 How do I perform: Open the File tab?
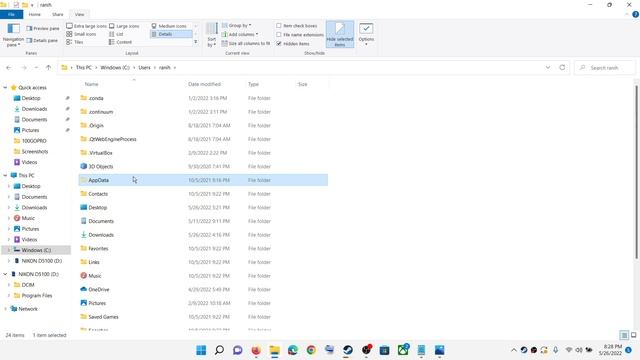click(x=11, y=14)
